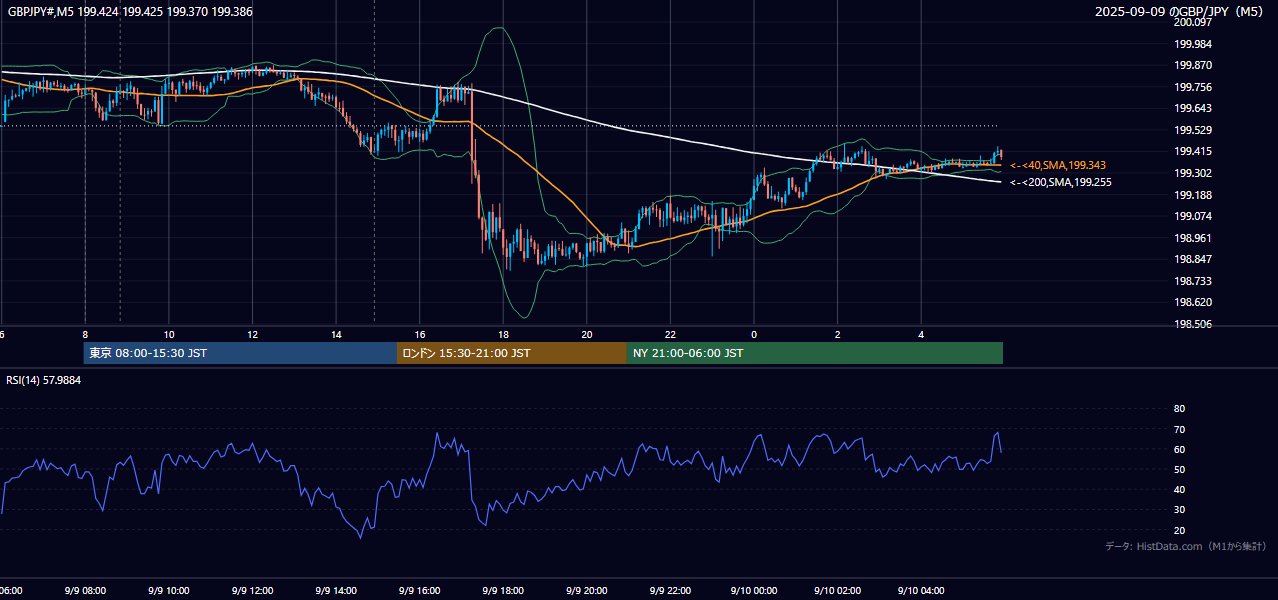
Task: Click the 9/9 10:00 date label
Action: 168,591
